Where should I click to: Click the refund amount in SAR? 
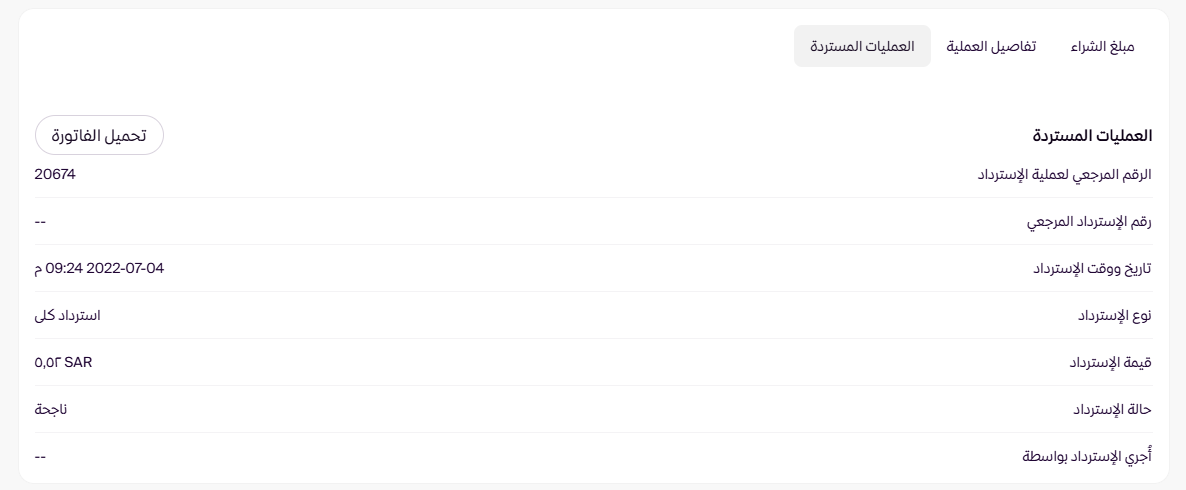[x=63, y=362]
